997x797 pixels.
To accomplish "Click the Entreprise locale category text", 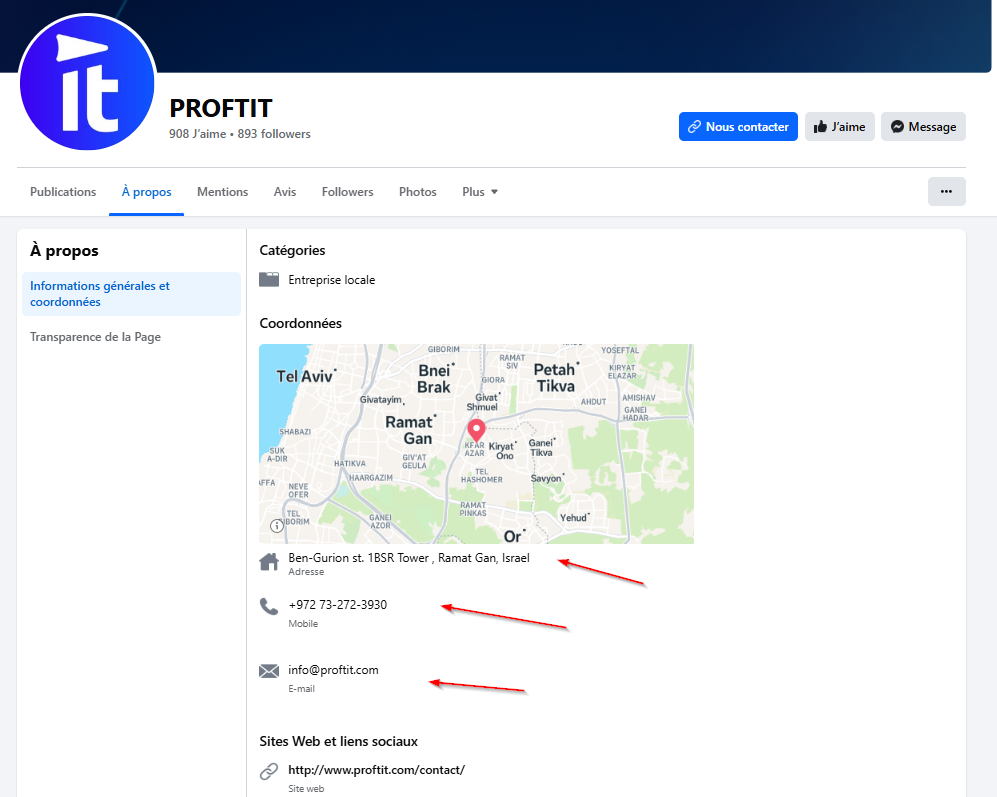I will tap(331, 280).
